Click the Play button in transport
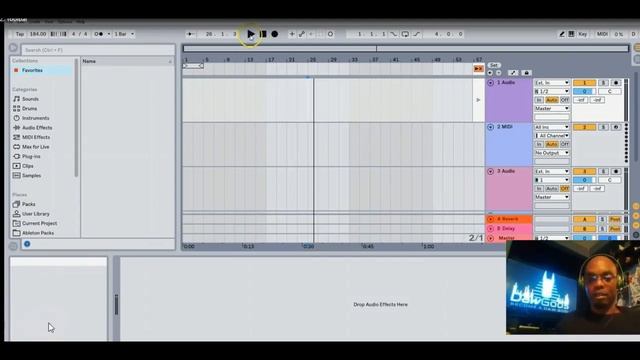The image size is (640, 360). pos(251,34)
